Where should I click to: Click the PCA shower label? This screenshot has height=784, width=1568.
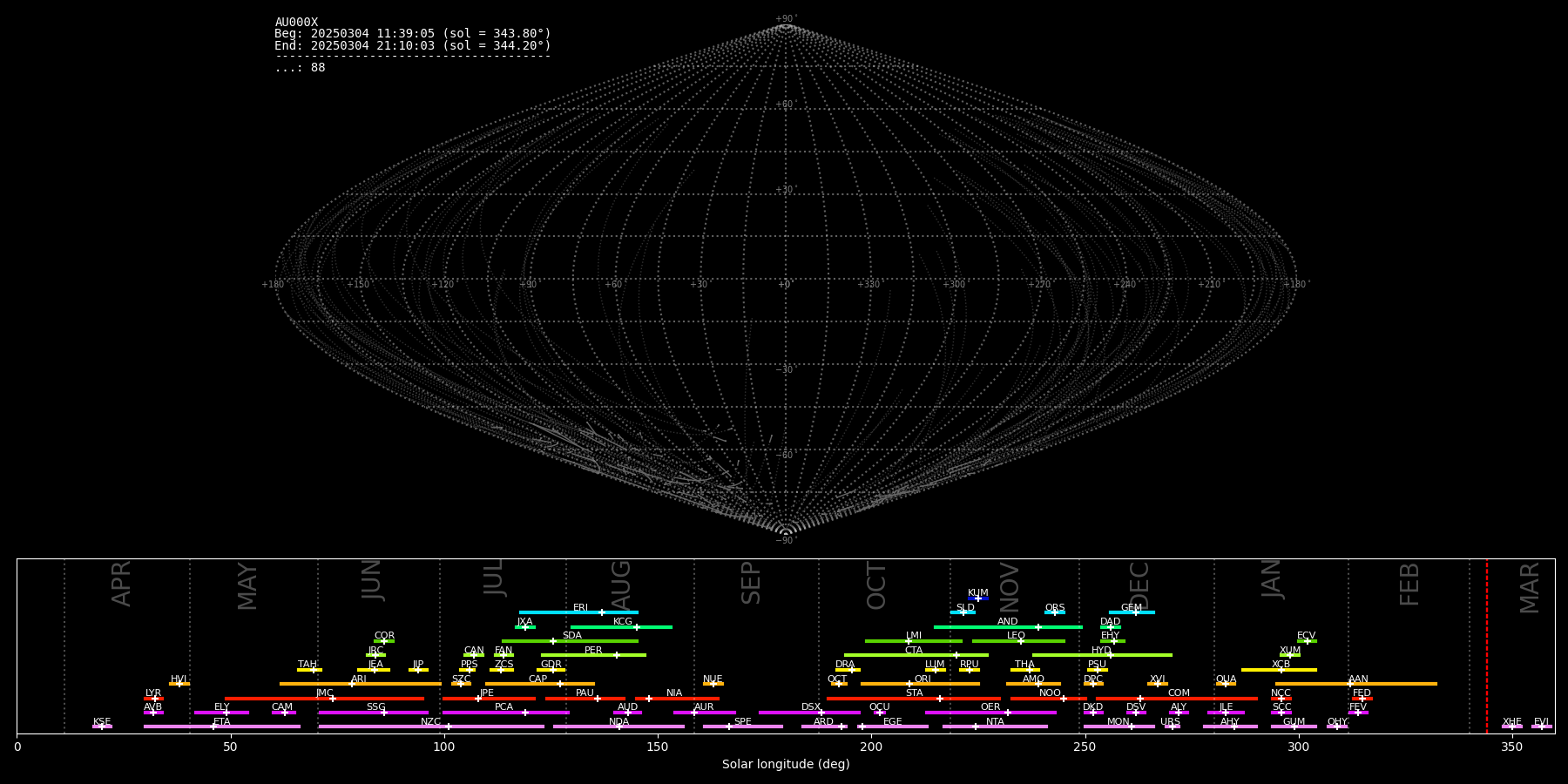[x=504, y=707]
